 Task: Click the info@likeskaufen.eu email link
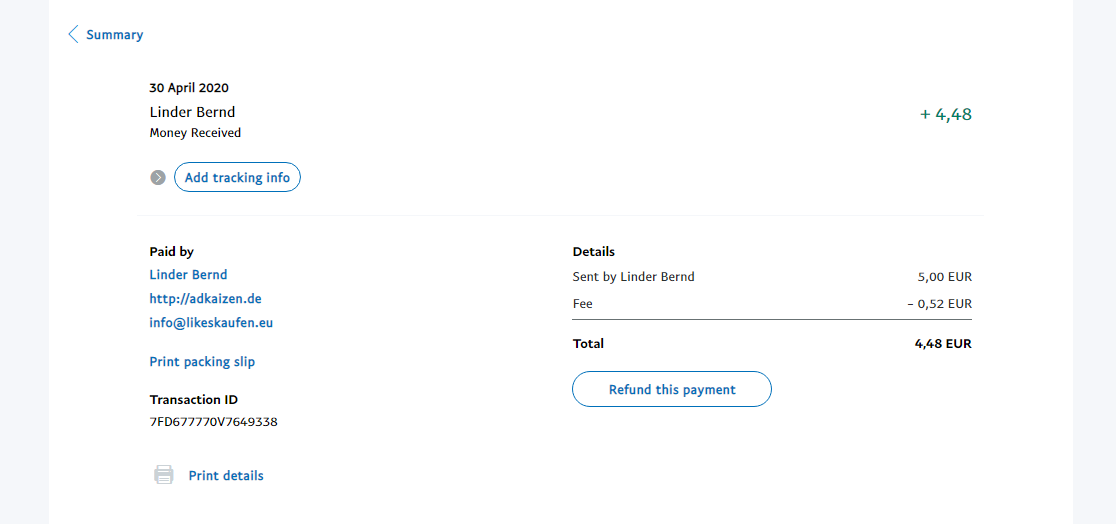pos(211,323)
